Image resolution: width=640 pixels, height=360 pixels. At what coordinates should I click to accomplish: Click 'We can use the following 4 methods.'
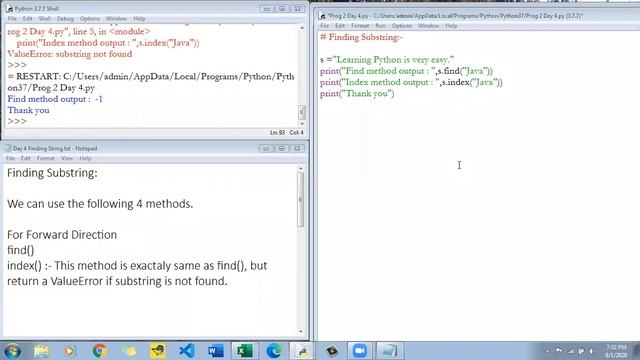pyautogui.click(x=100, y=204)
